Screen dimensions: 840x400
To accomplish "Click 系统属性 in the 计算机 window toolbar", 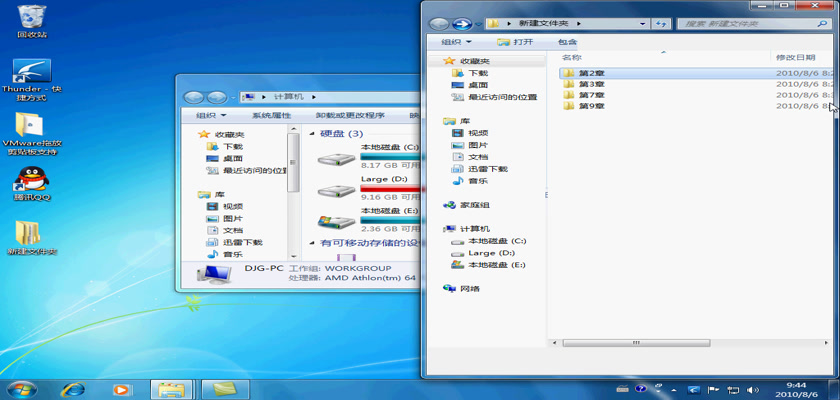I will pyautogui.click(x=271, y=116).
